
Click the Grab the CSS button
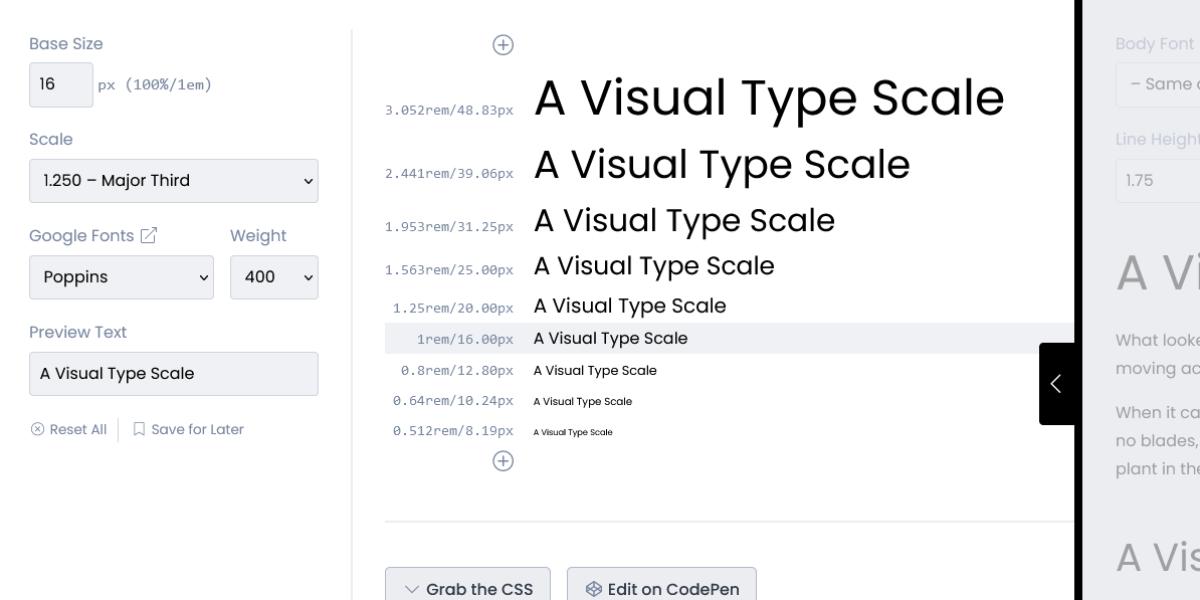(x=467, y=588)
